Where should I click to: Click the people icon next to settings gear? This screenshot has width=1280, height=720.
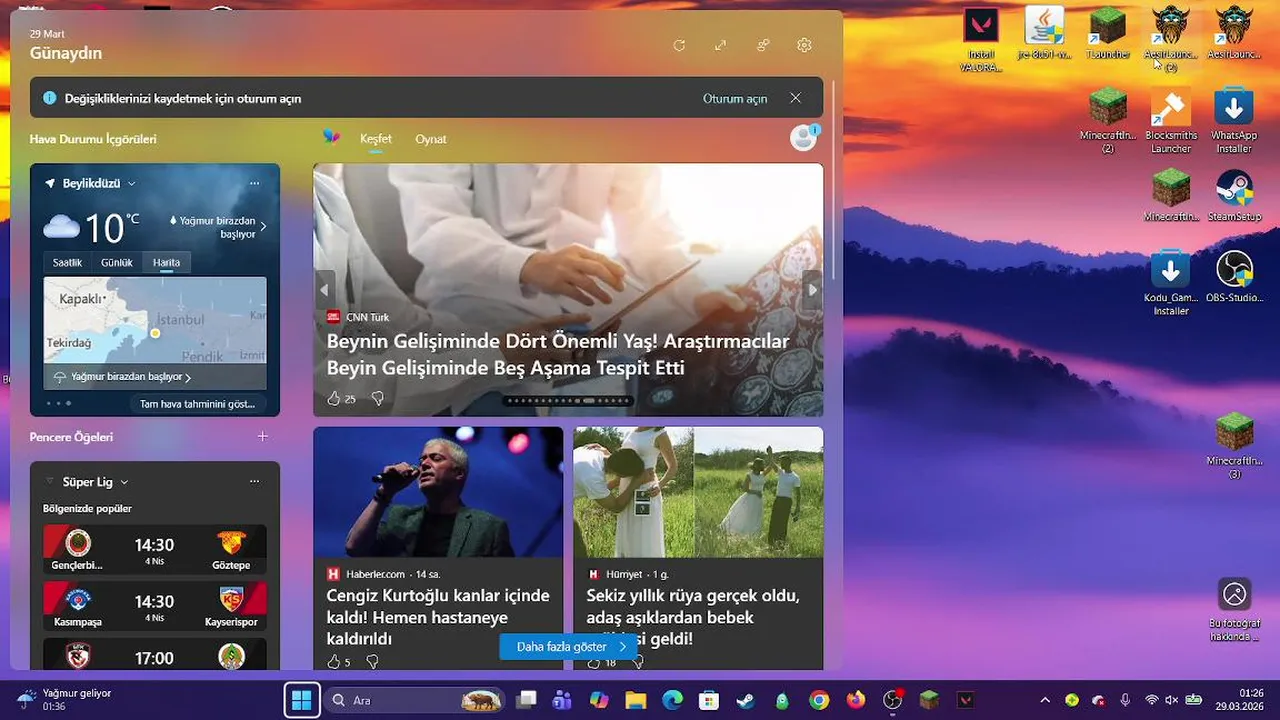(x=763, y=45)
